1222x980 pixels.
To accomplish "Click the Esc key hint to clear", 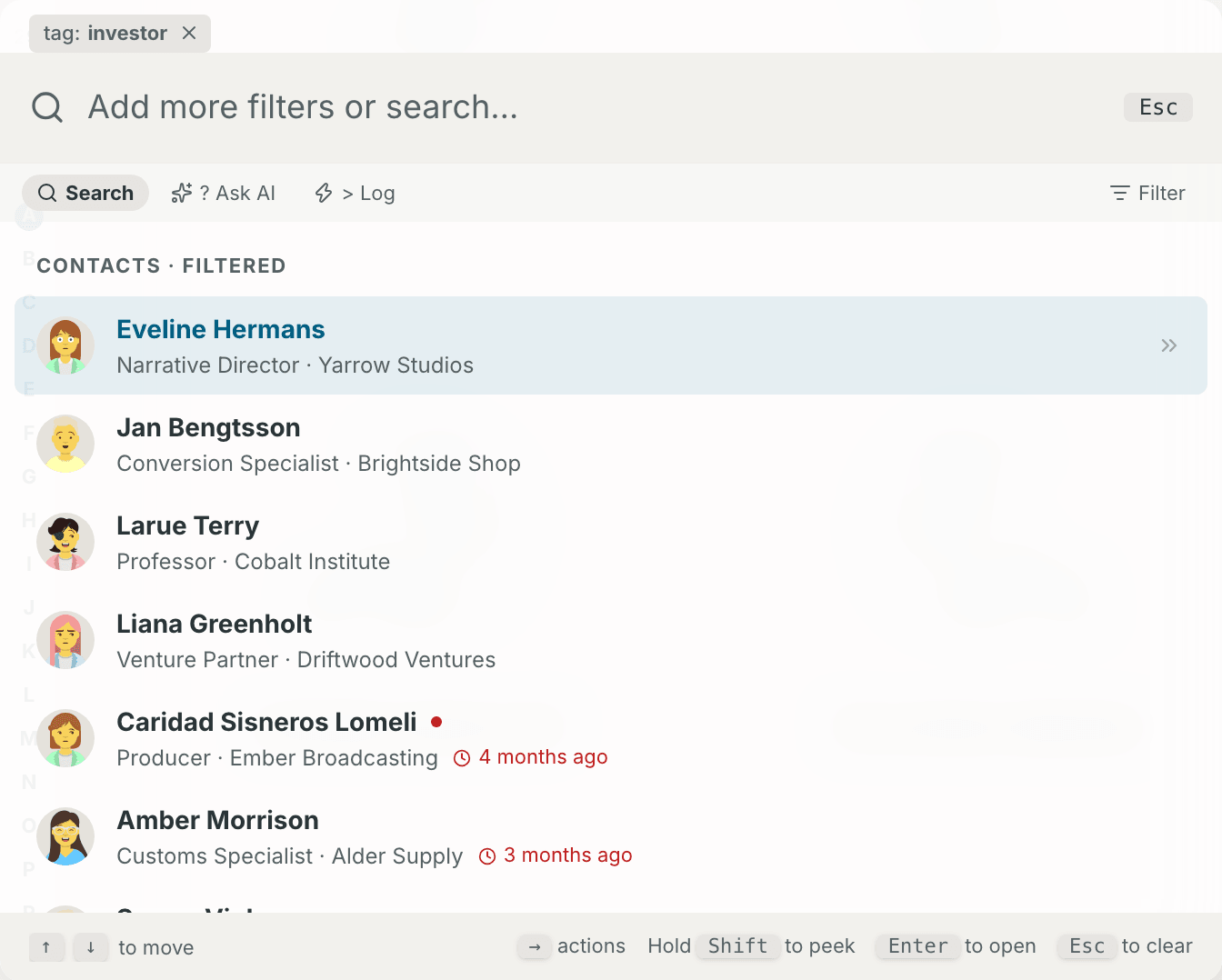I will point(1087,946).
